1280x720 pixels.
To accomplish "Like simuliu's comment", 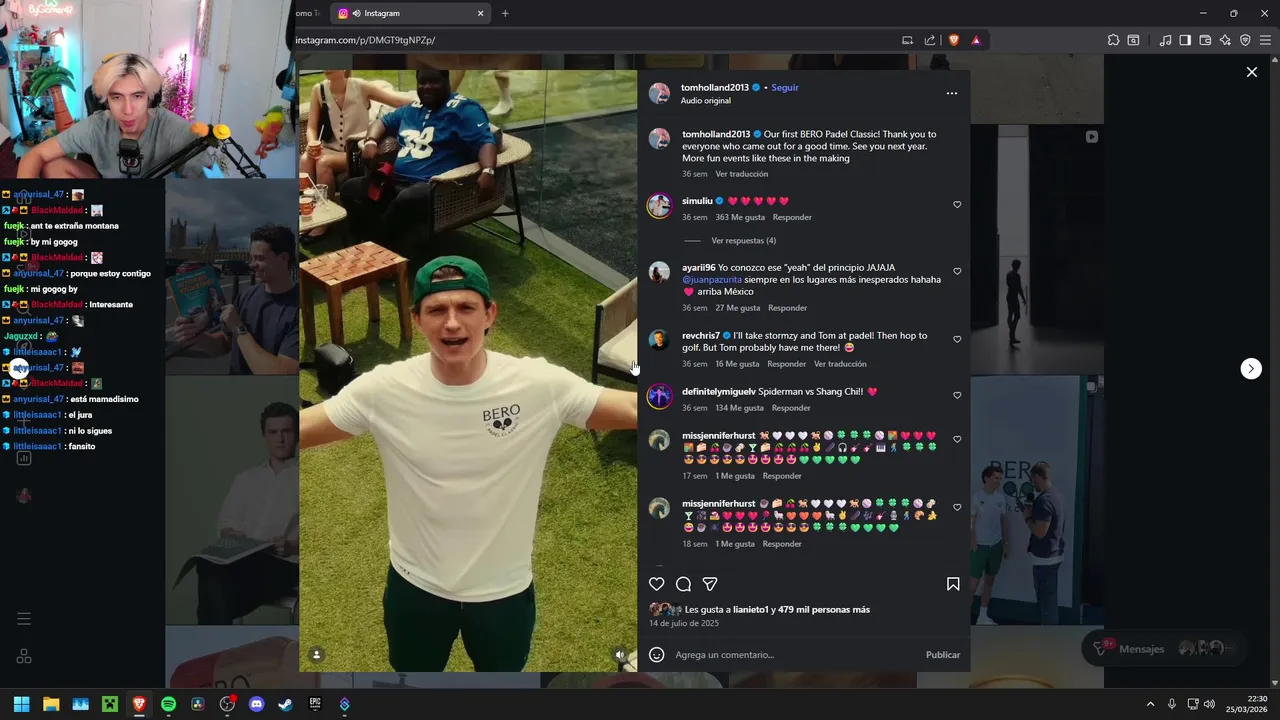I will (x=957, y=205).
